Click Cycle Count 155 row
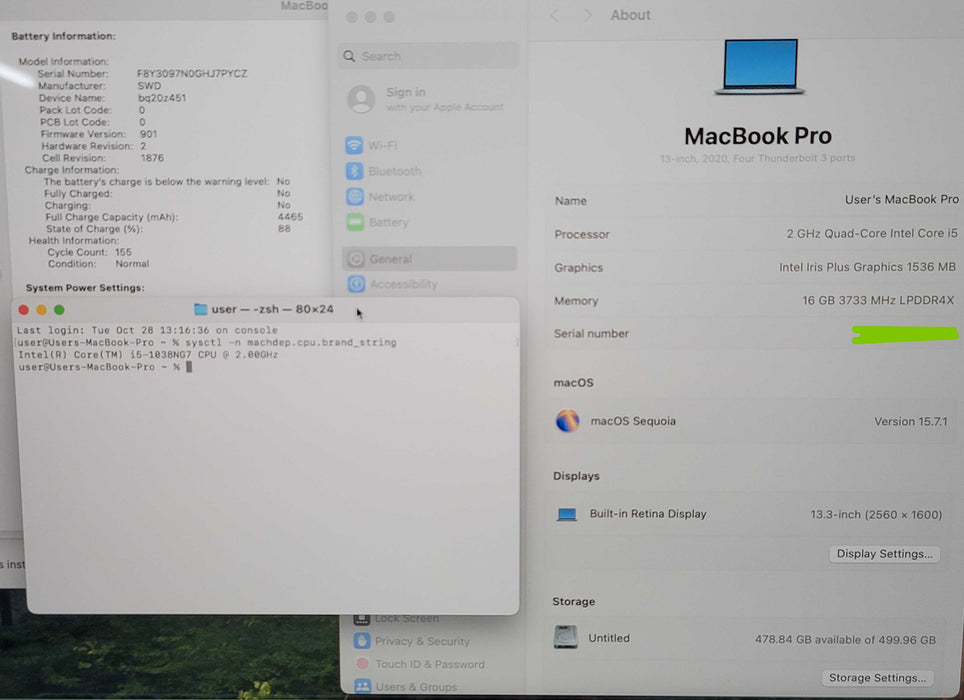964x700 pixels. (89, 252)
